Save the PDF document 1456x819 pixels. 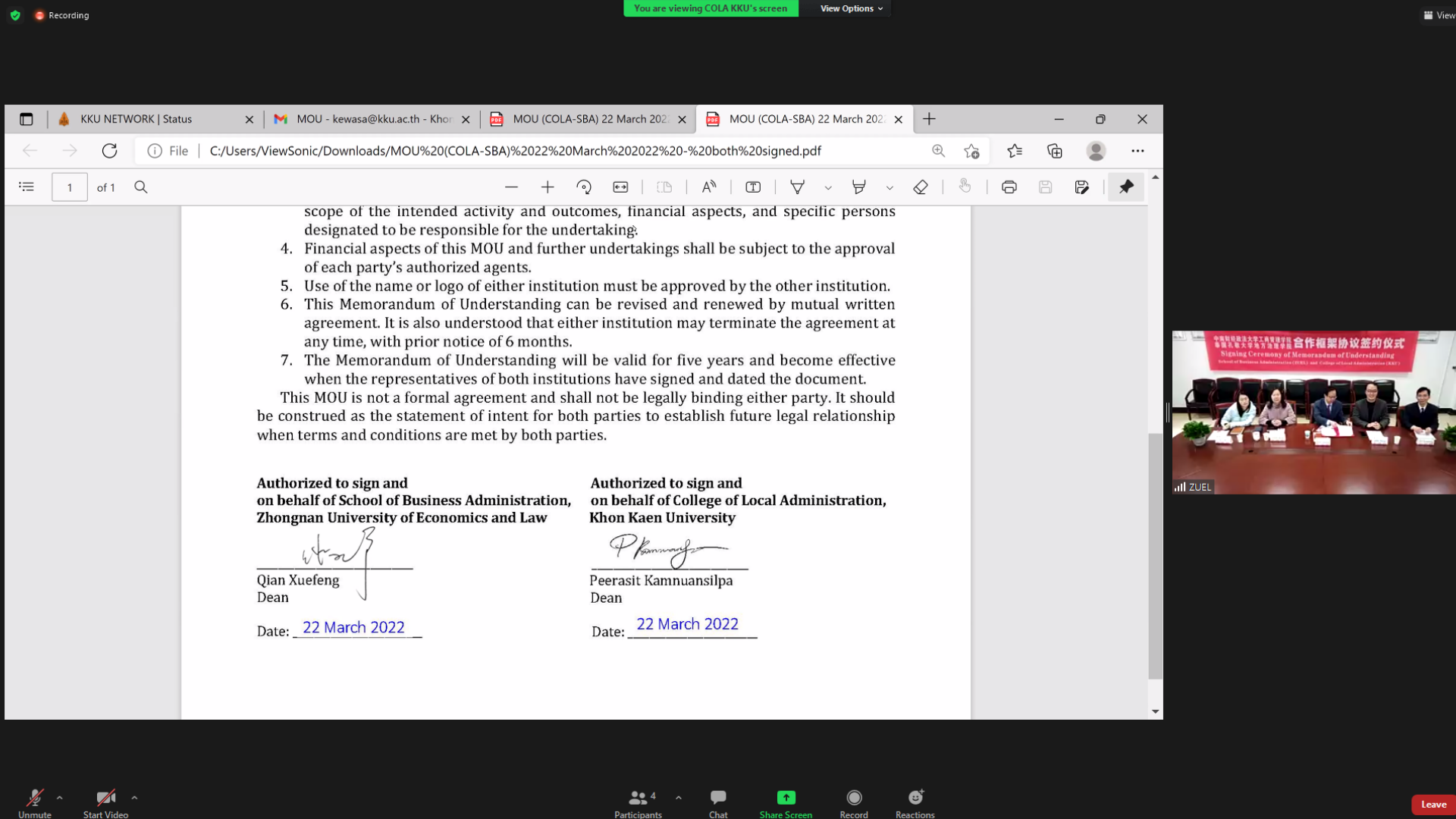pyautogui.click(x=1045, y=187)
